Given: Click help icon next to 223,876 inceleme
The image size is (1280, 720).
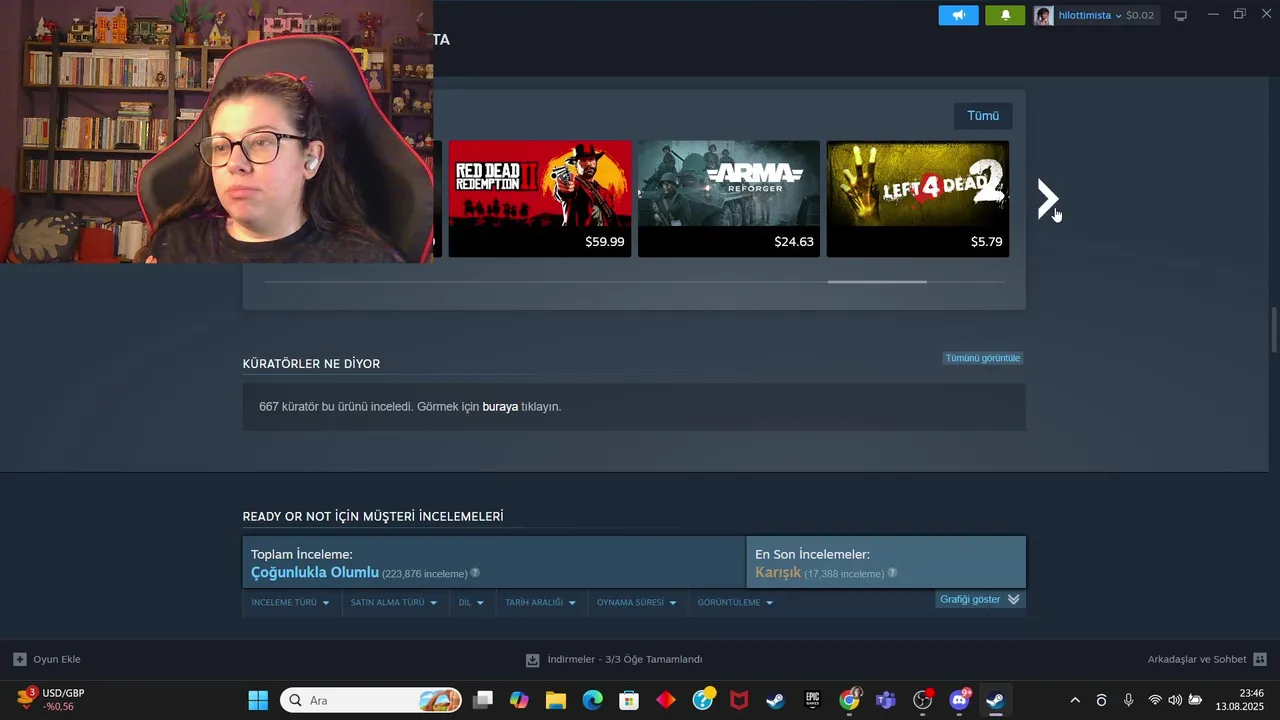Looking at the screenshot, I should pos(475,573).
